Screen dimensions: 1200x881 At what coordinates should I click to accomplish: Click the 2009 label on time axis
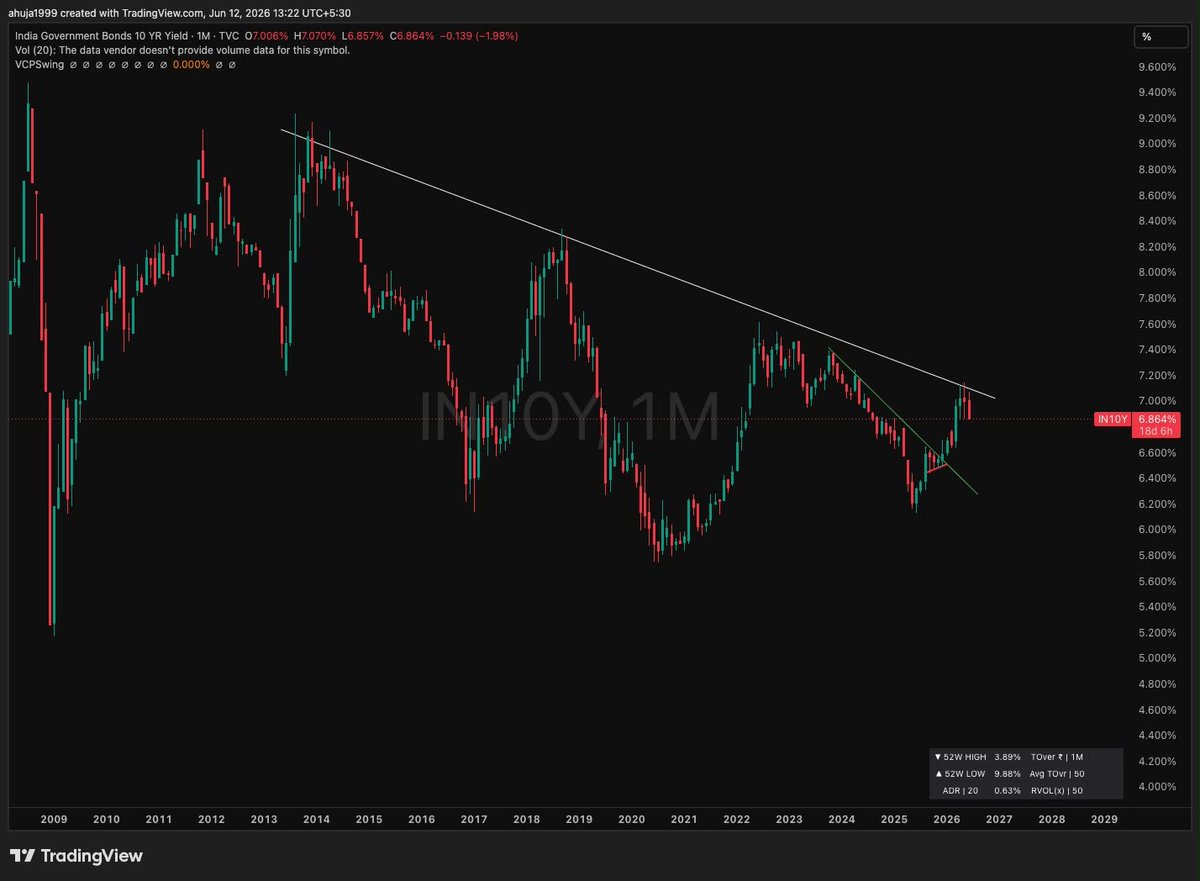(x=54, y=819)
